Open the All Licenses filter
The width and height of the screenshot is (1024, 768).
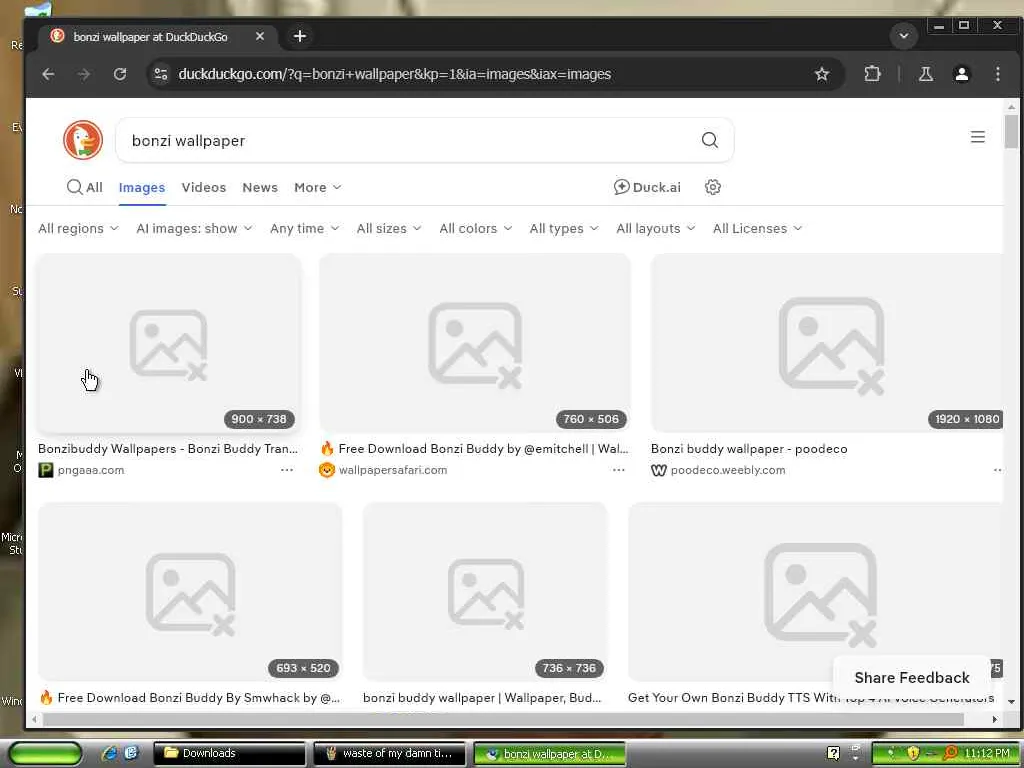click(757, 229)
